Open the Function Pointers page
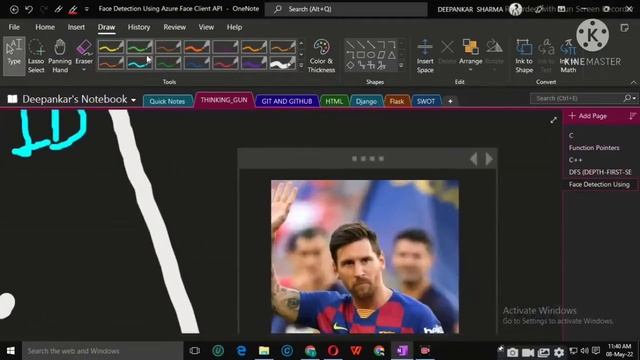Viewport: 640px width, 360px height. 594,148
